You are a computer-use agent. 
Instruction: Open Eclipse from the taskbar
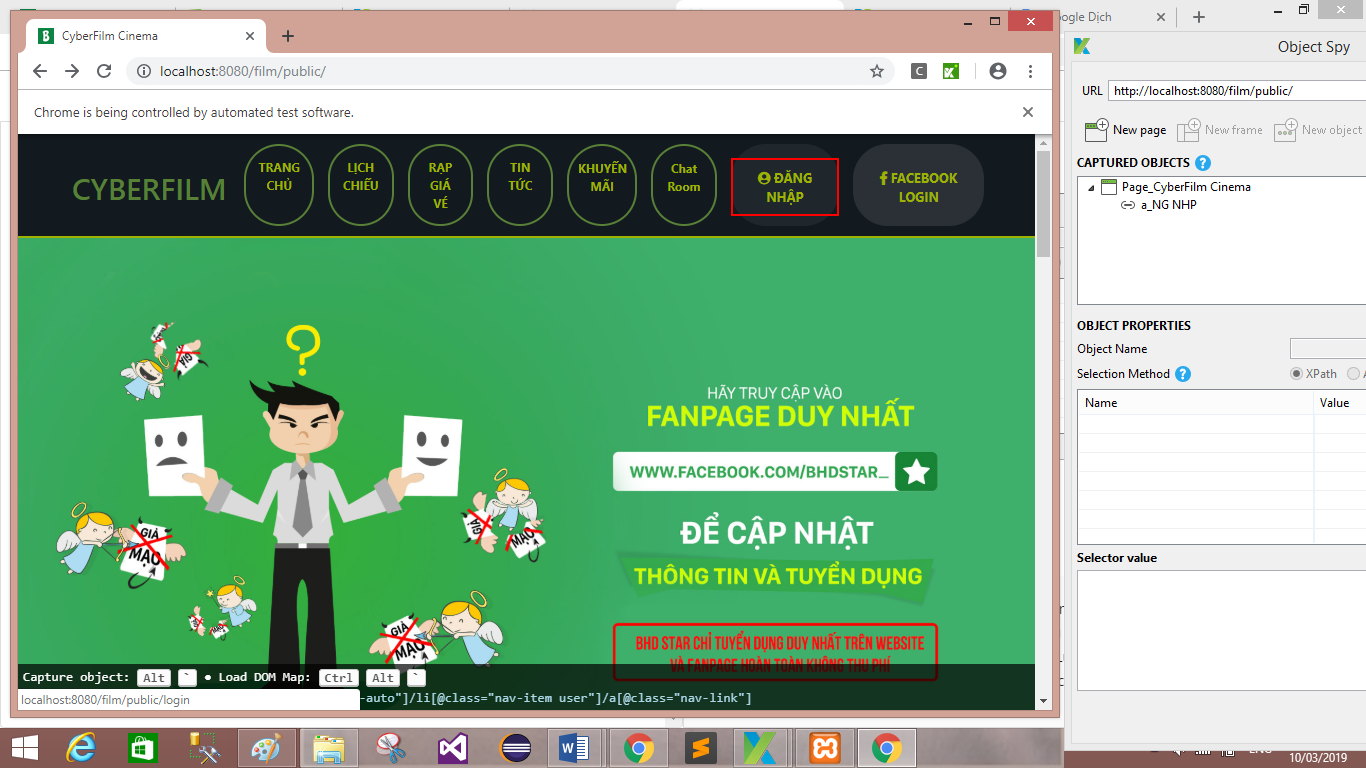515,747
